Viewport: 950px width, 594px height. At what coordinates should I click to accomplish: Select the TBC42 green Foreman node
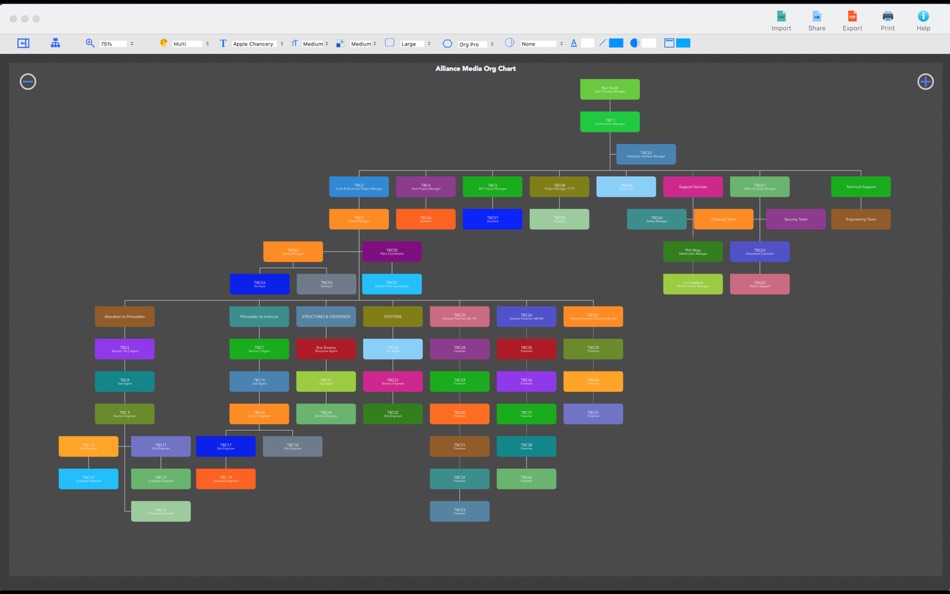[526, 479]
